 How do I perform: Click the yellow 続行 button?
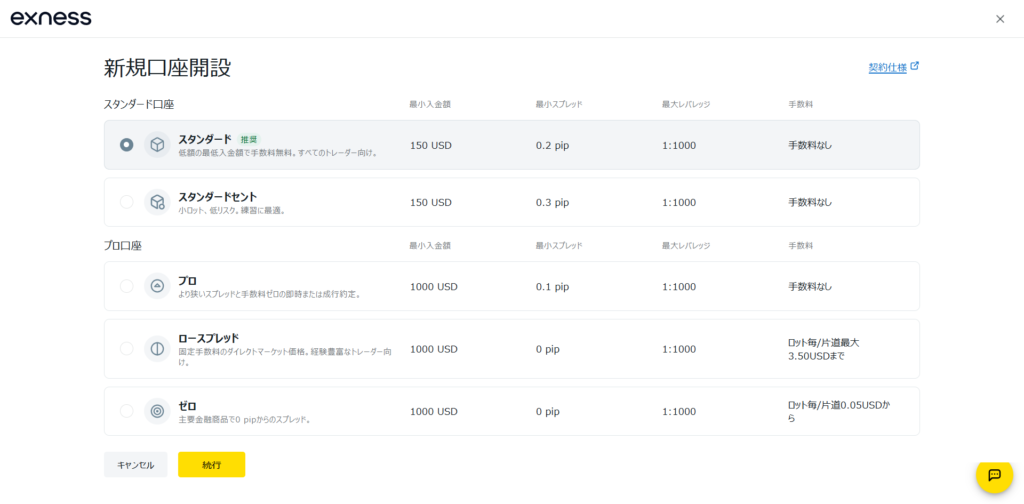(x=212, y=465)
